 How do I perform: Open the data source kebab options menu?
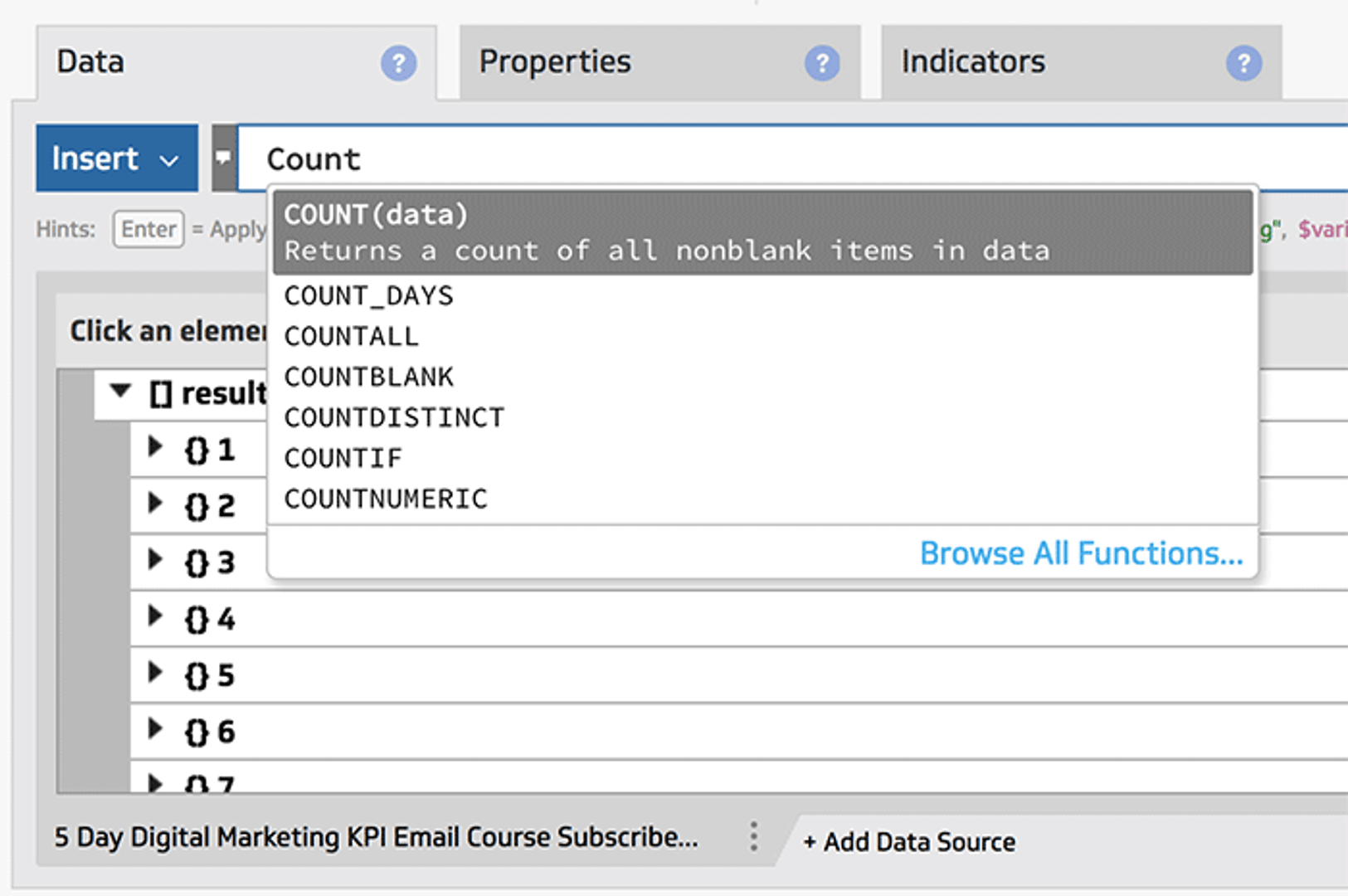click(x=753, y=838)
